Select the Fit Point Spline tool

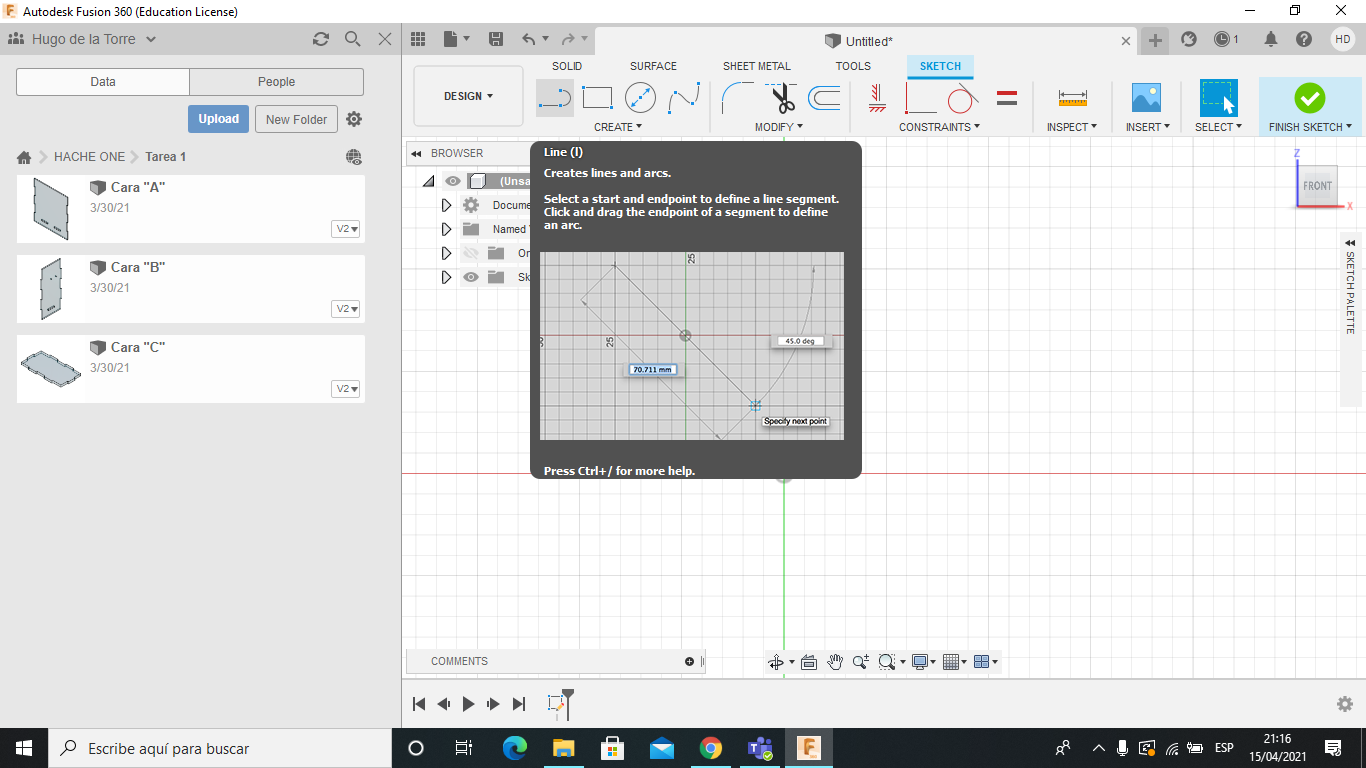[684, 98]
